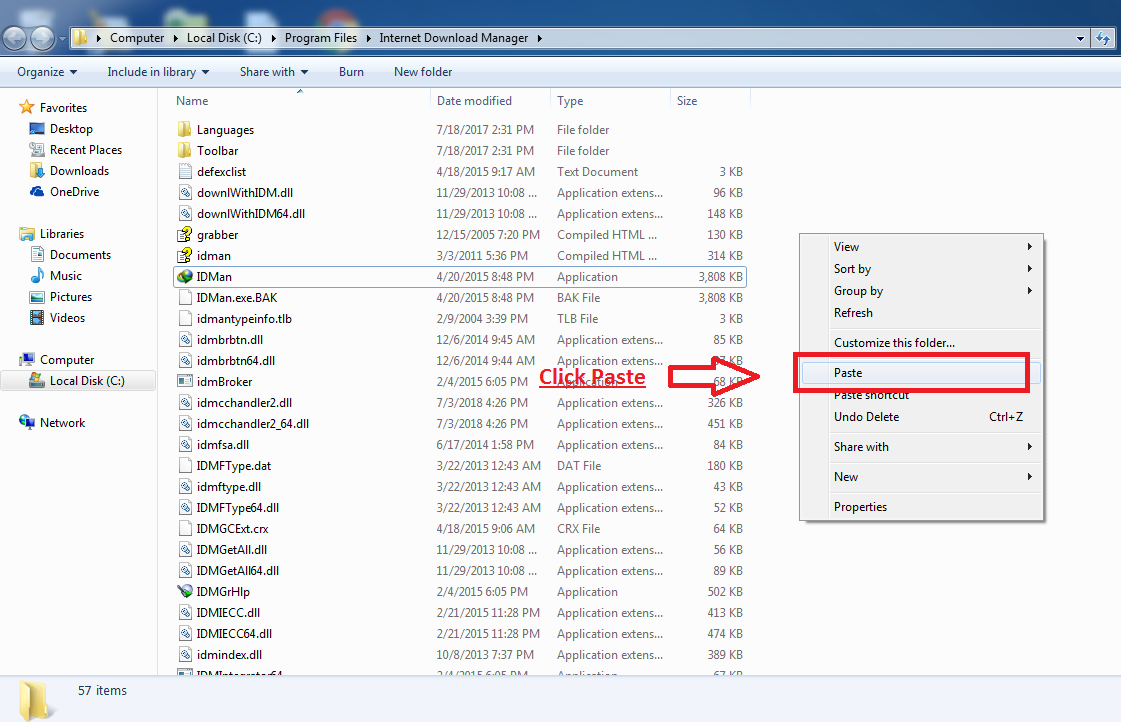This screenshot has width=1121, height=722.
Task: Open dropdown arrow after Internet Download Manager breadcrumb
Action: tap(539, 38)
